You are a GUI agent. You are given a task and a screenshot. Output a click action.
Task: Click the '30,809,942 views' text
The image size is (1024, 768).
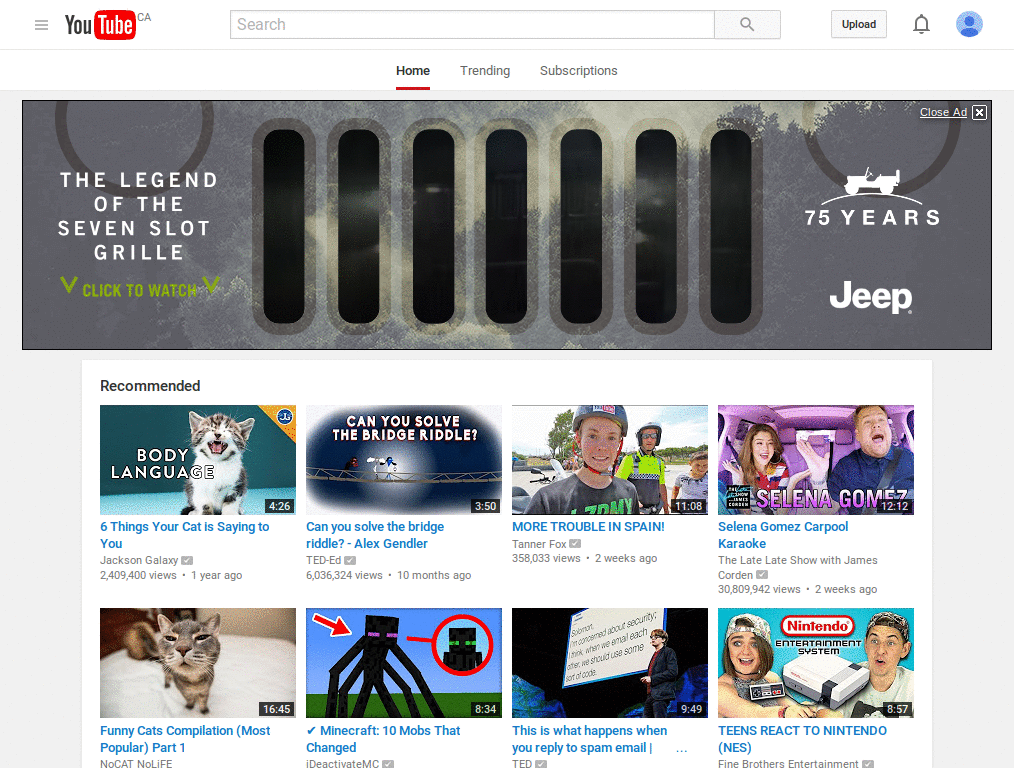759,589
